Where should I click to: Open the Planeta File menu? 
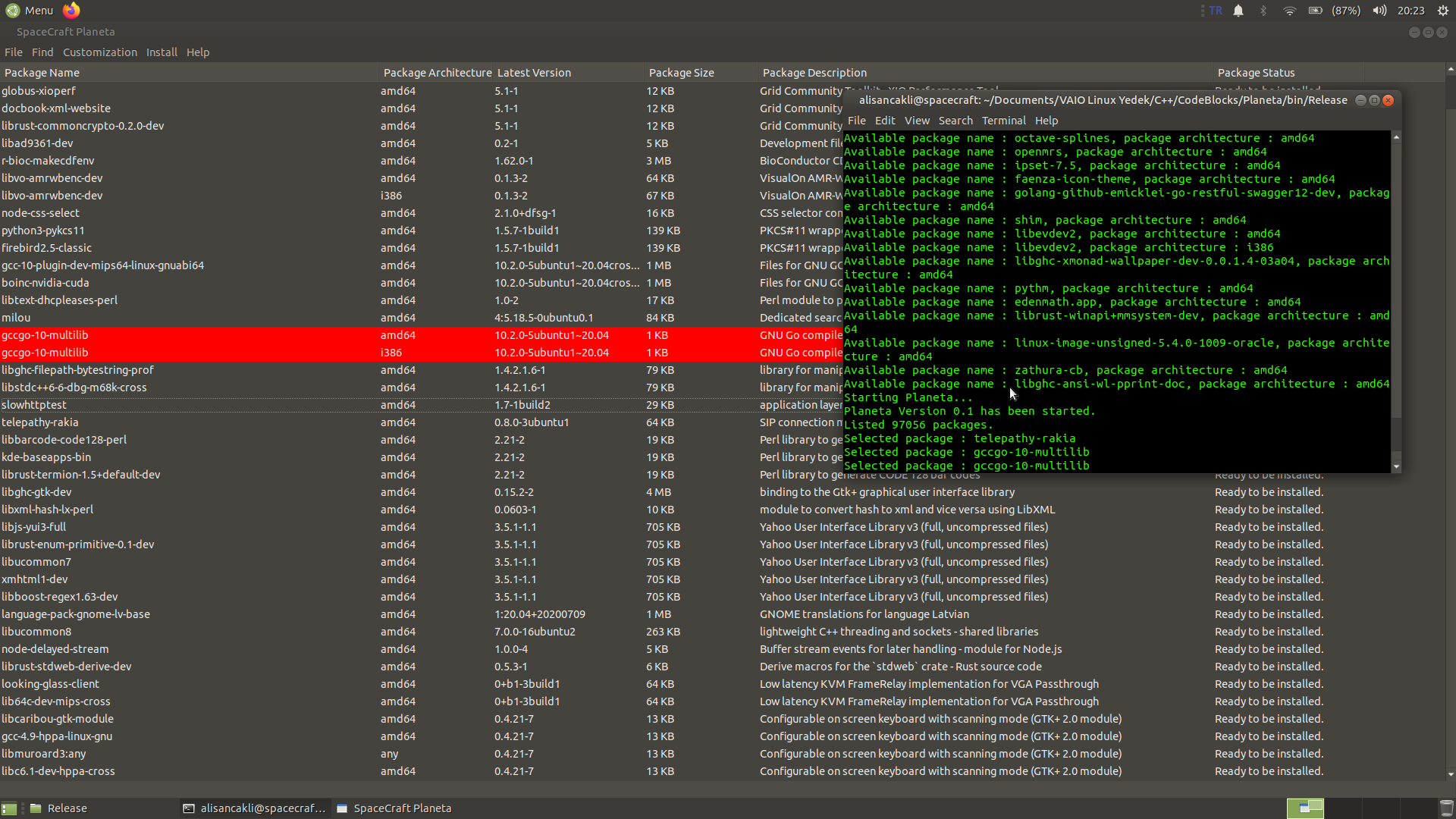[x=14, y=52]
